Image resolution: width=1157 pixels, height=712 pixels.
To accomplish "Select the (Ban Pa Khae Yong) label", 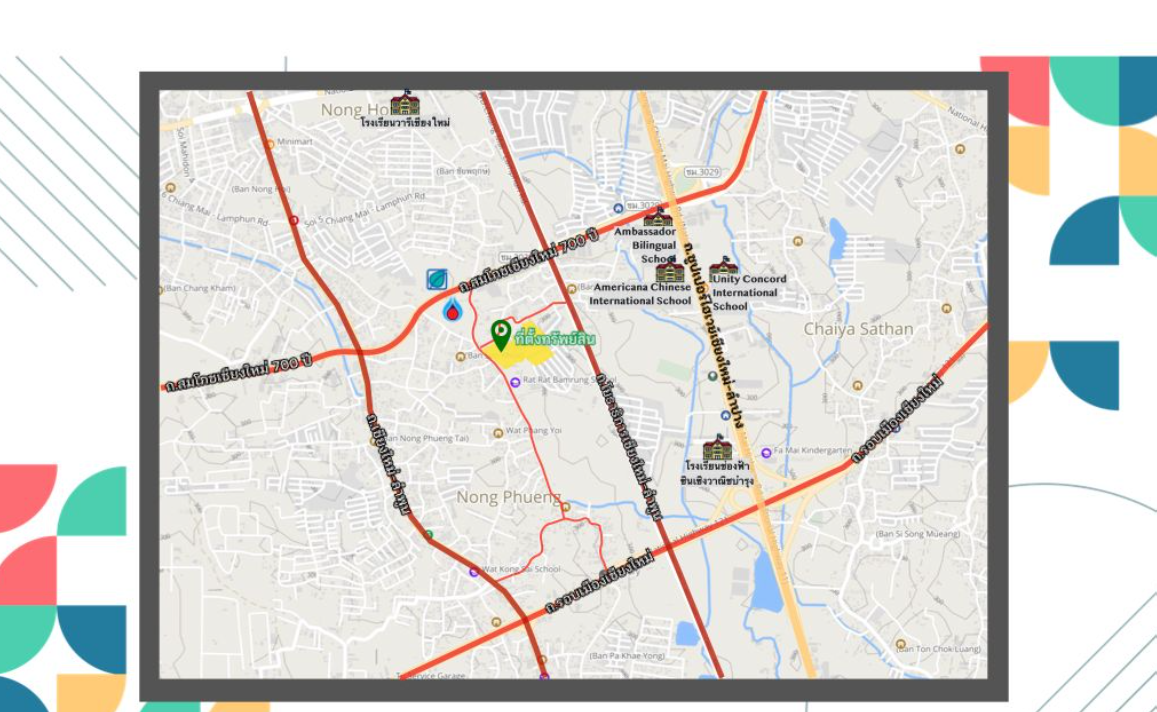I will (626, 655).
